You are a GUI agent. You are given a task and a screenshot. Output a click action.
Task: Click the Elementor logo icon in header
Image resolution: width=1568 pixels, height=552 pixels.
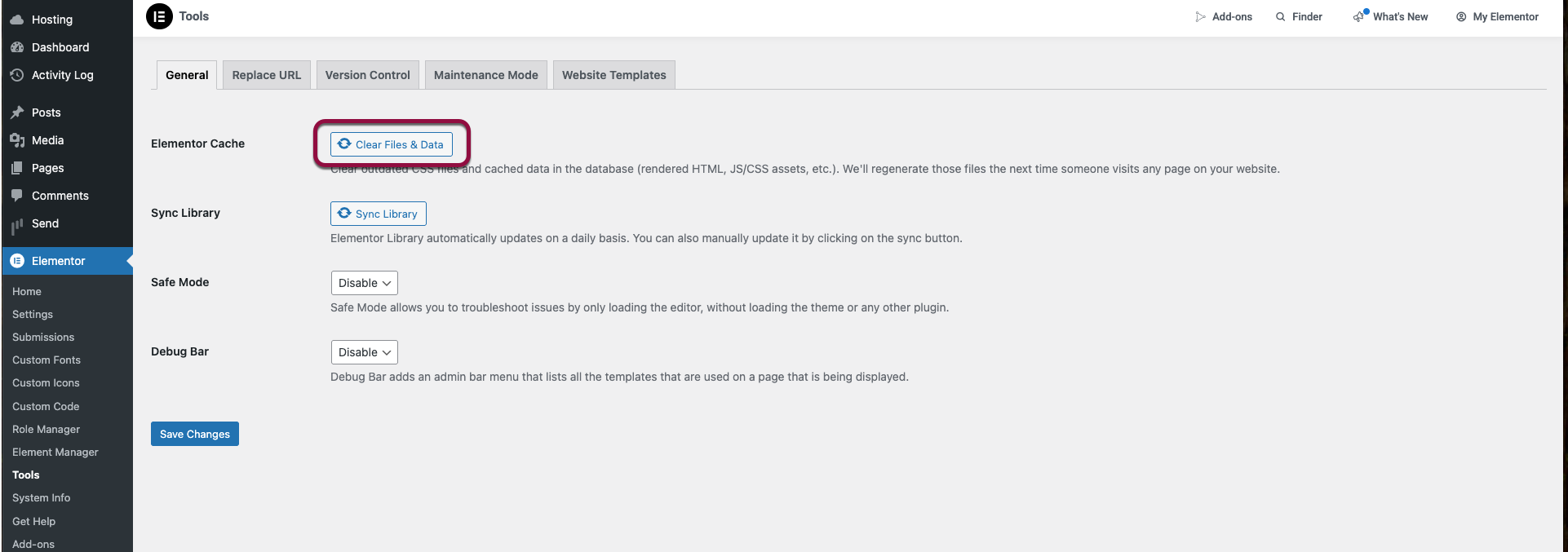tap(159, 16)
